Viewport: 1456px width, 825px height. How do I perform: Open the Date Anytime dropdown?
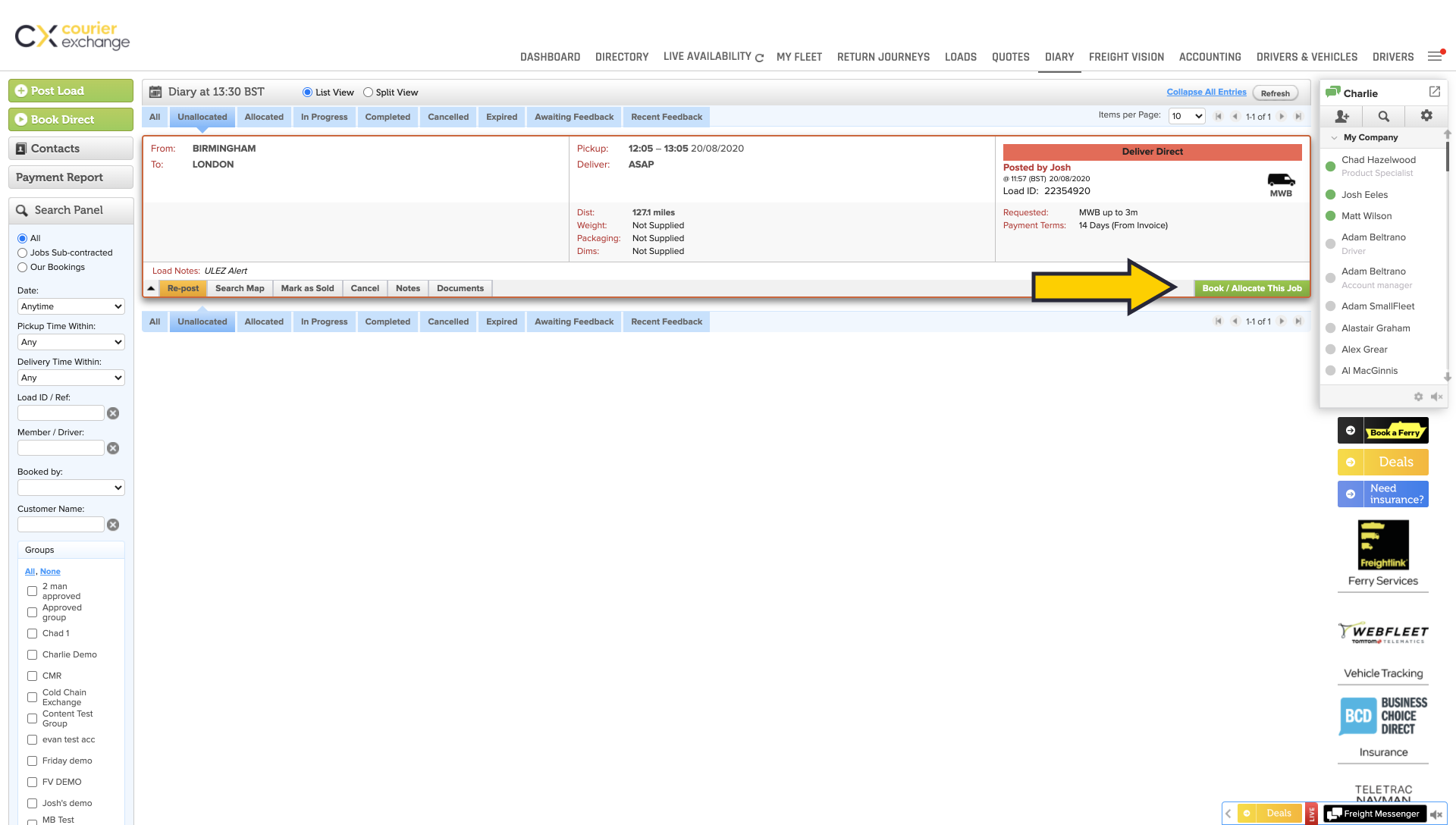coord(71,306)
